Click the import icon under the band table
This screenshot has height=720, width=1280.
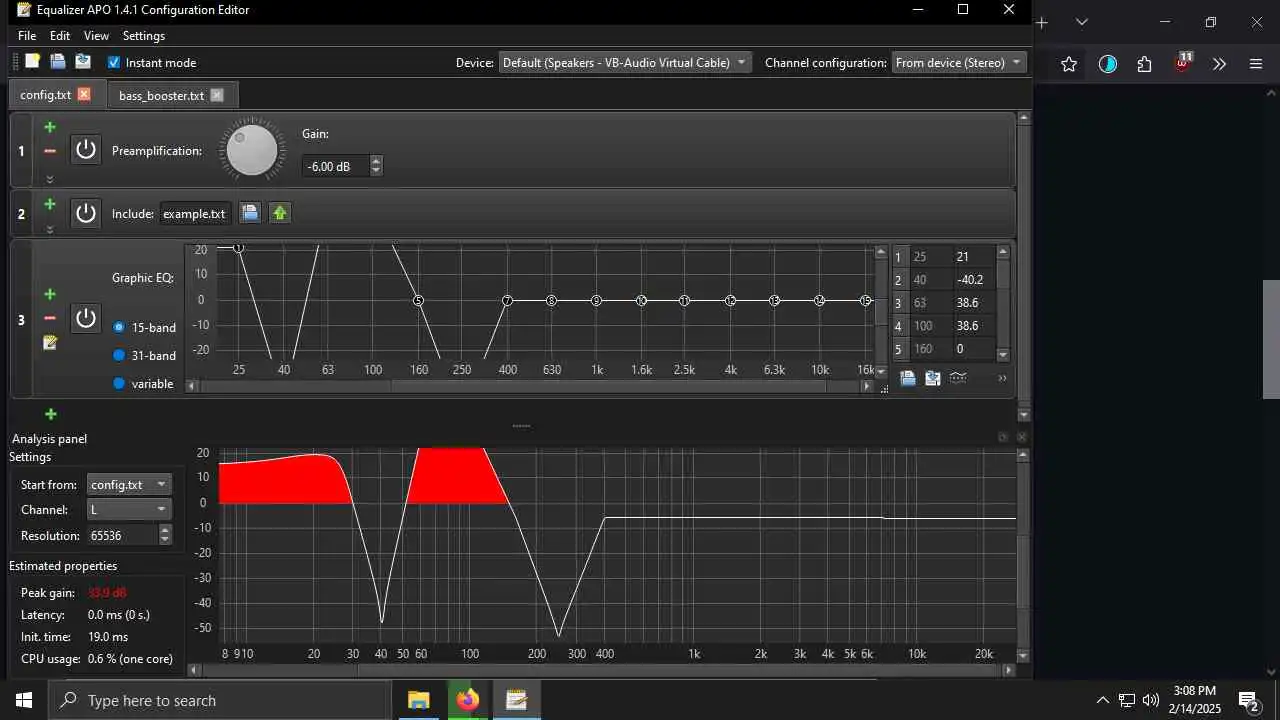pos(908,378)
